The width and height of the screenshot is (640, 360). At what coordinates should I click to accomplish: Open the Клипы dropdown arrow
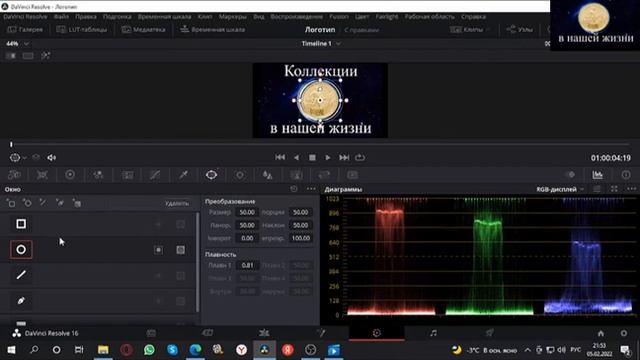(x=488, y=29)
